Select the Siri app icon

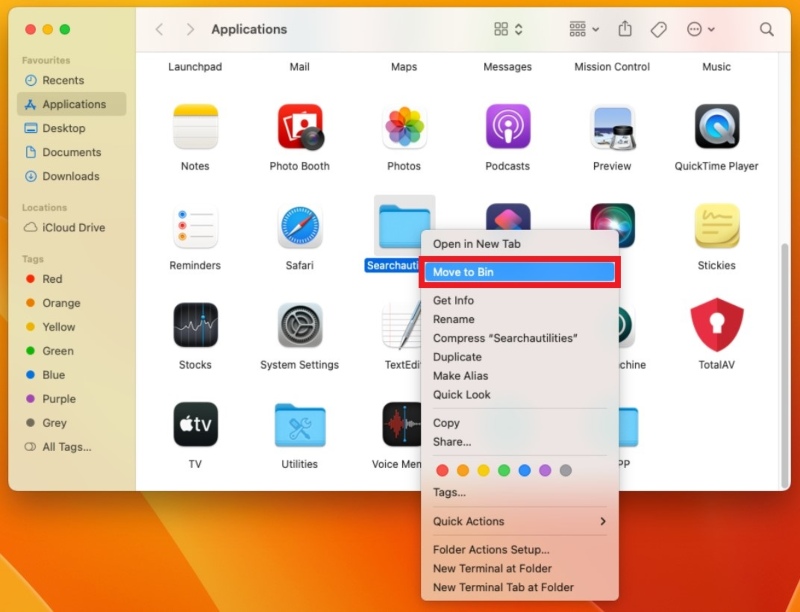coord(612,218)
